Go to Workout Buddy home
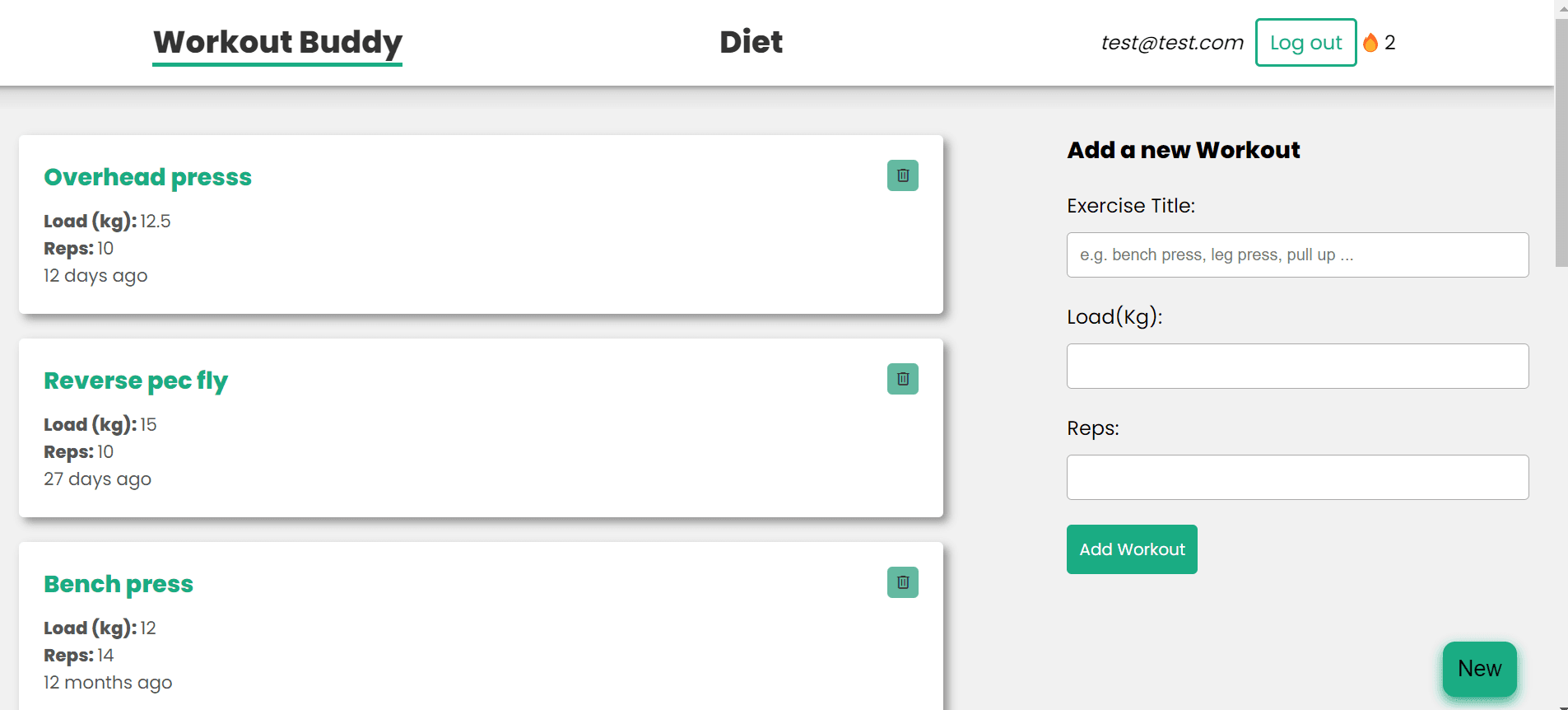The image size is (1568, 710). tap(277, 42)
